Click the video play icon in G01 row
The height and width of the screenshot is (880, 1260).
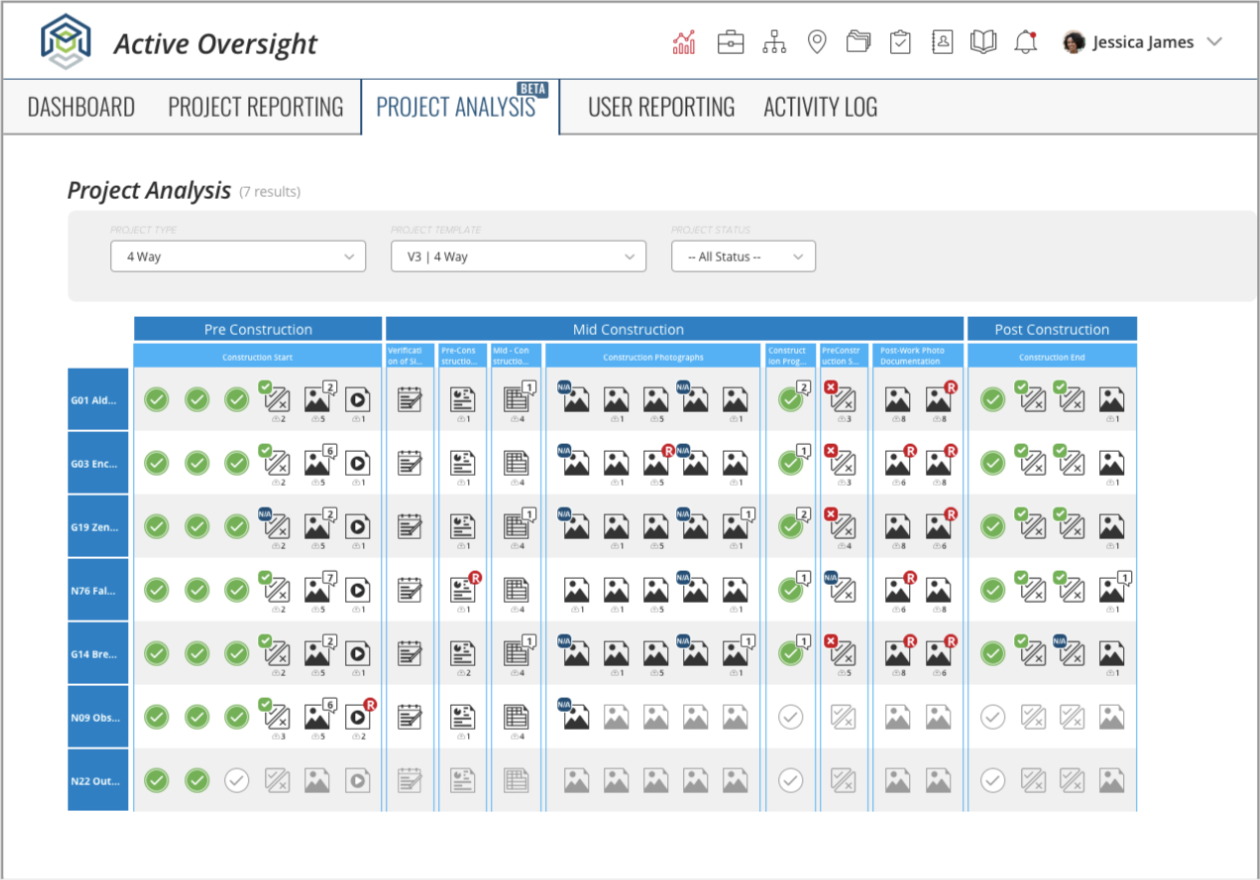point(357,400)
